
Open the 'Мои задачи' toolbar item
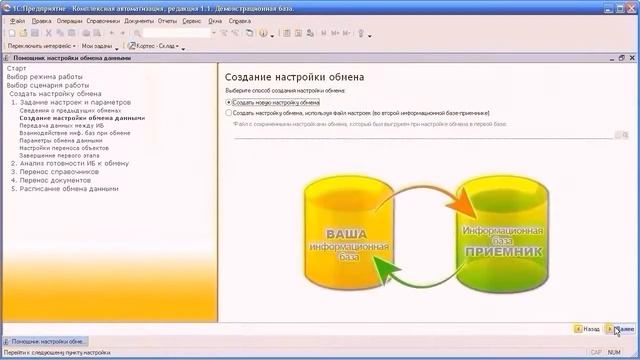tap(97, 46)
